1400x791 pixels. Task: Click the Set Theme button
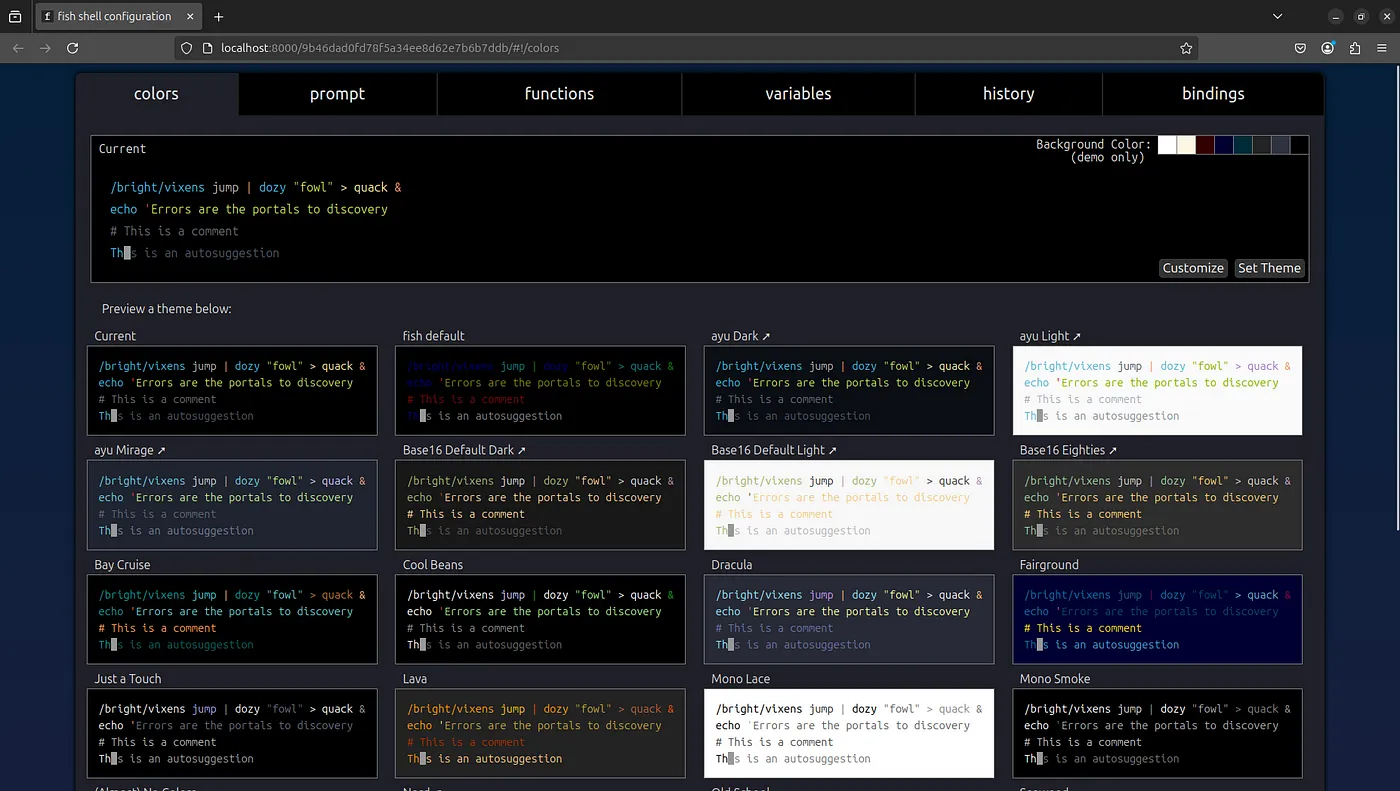pos(1269,268)
